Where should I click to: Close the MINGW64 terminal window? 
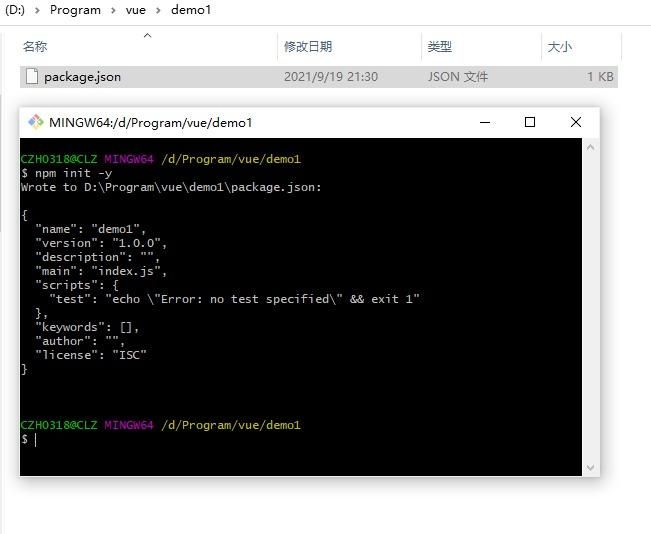coord(575,122)
